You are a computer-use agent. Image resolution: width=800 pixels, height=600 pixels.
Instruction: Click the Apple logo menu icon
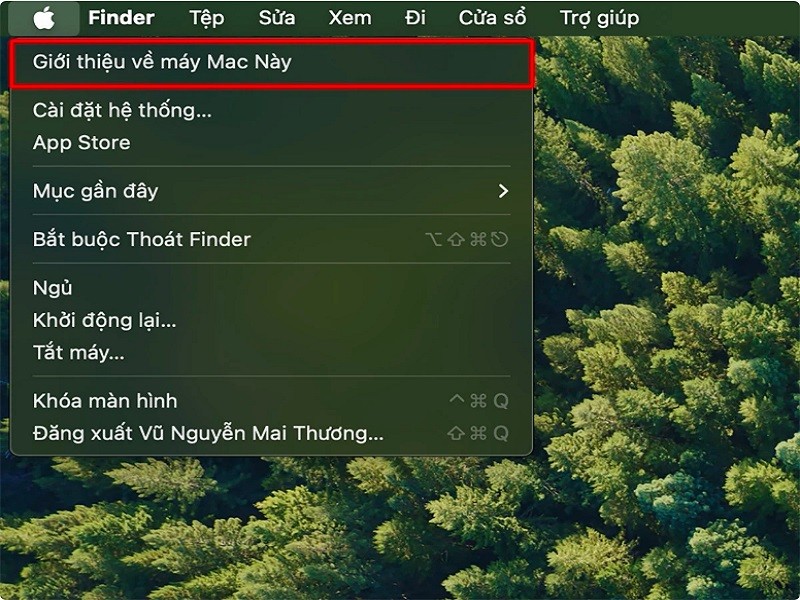click(x=44, y=18)
